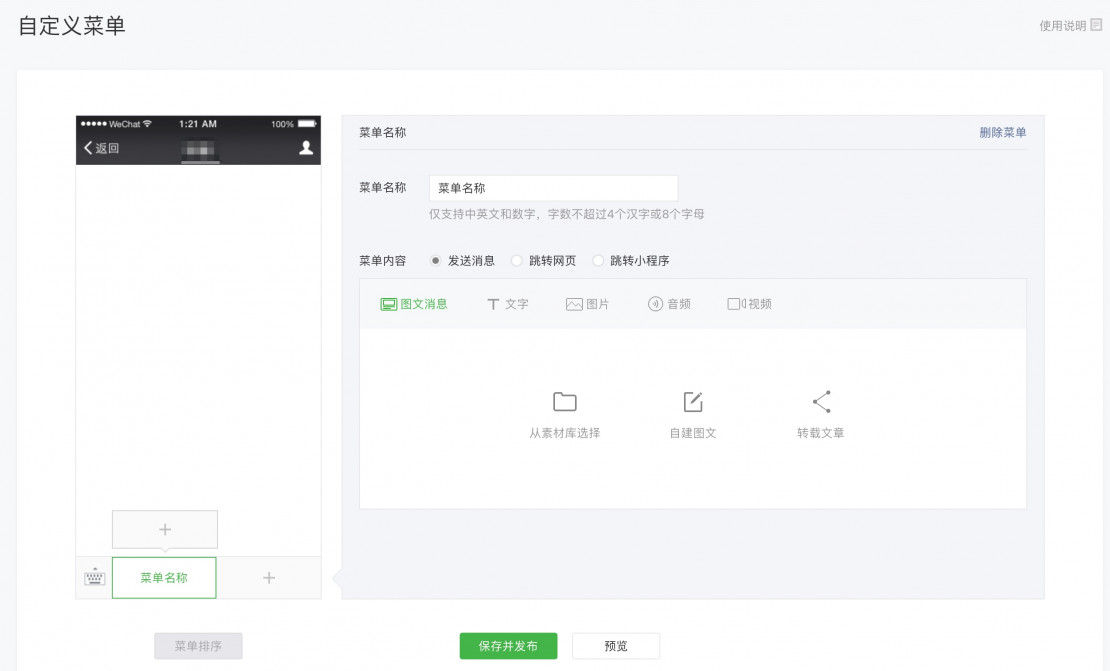This screenshot has height=671, width=1110.
Task: Switch to 文字 text message type
Action: pyautogui.click(x=508, y=303)
